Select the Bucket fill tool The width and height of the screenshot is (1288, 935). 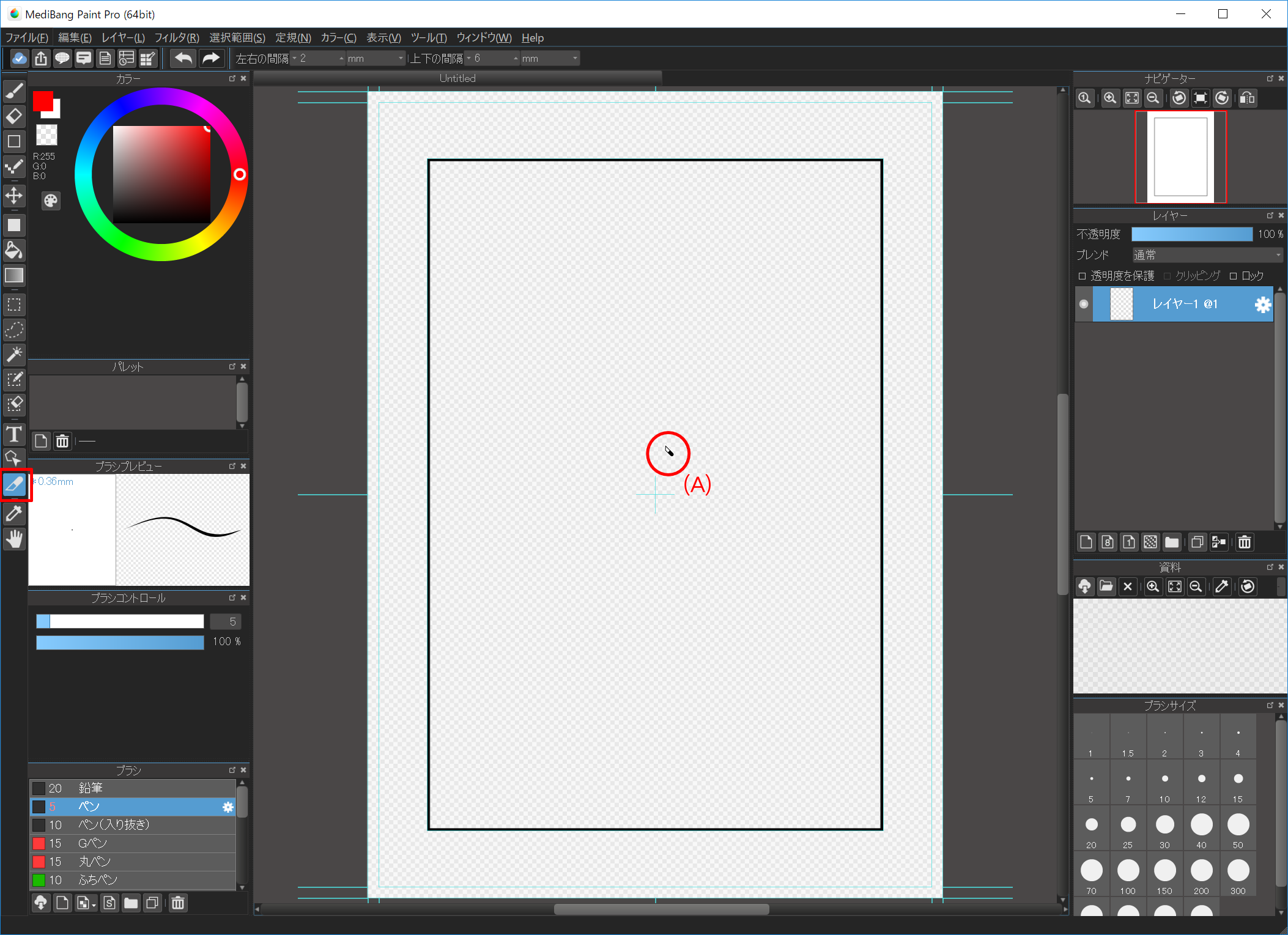(x=14, y=250)
